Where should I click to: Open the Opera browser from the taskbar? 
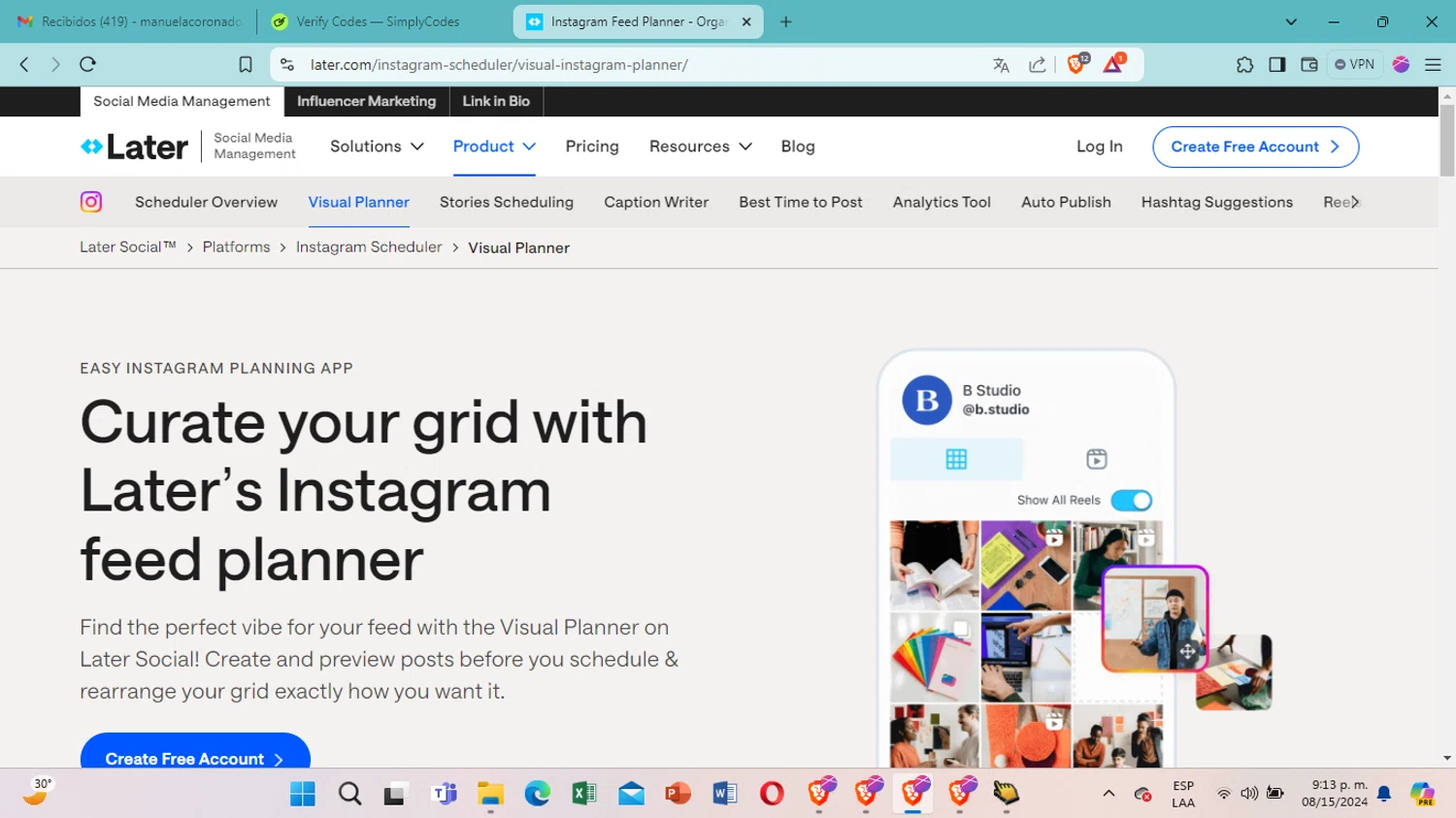tap(772, 794)
